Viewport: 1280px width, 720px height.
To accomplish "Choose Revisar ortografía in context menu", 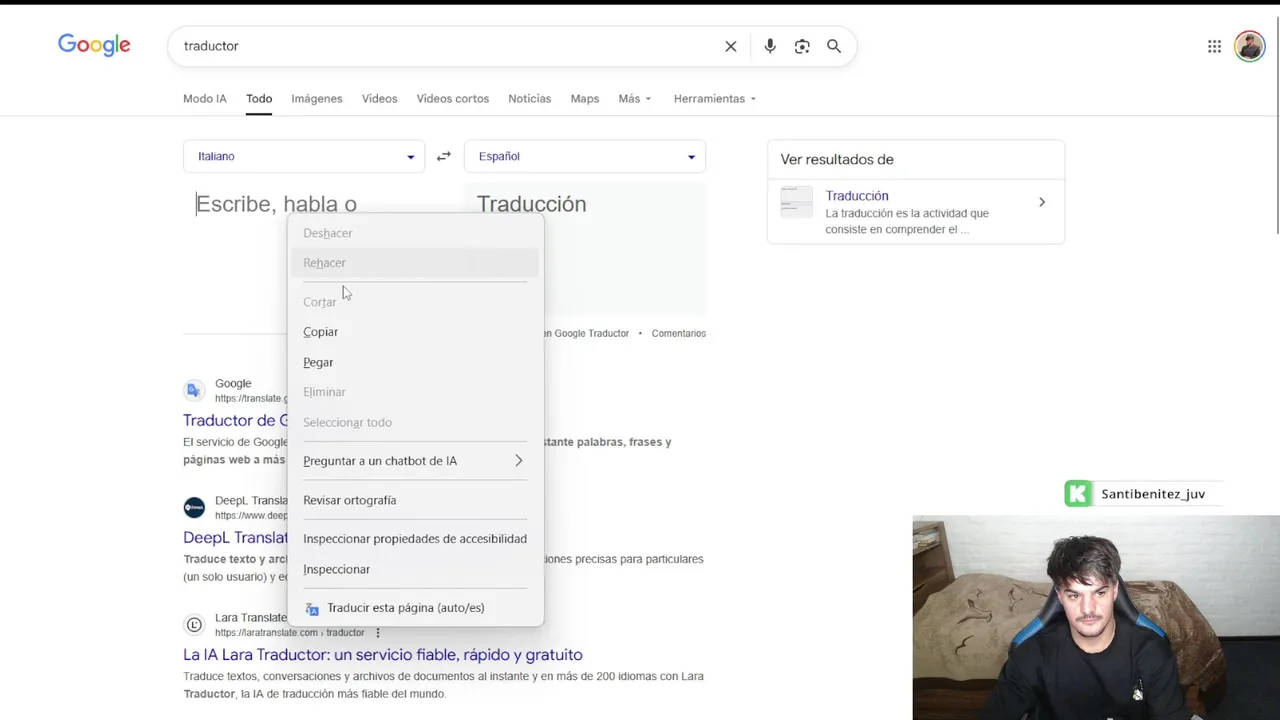I will (415, 500).
